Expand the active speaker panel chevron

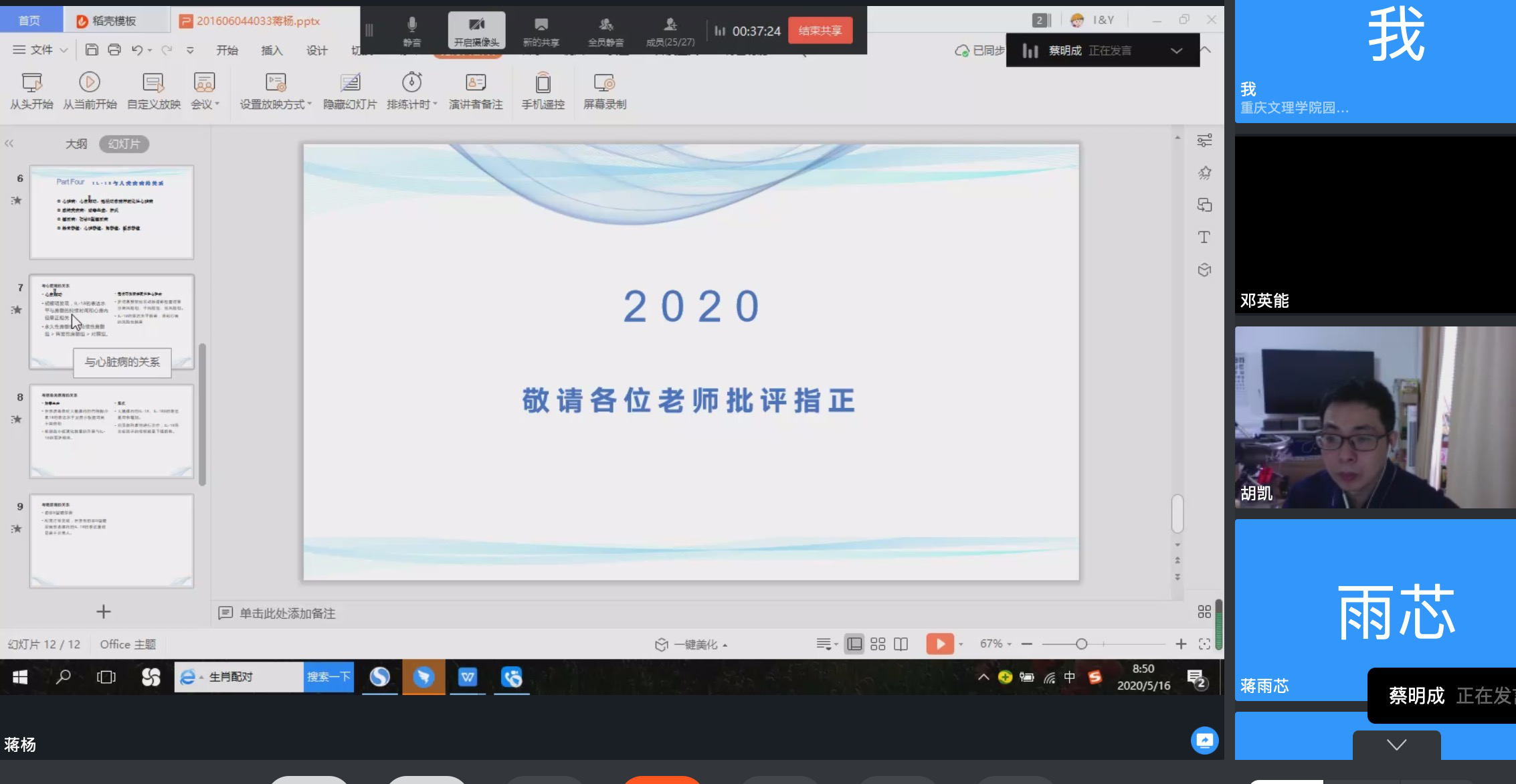point(1176,51)
